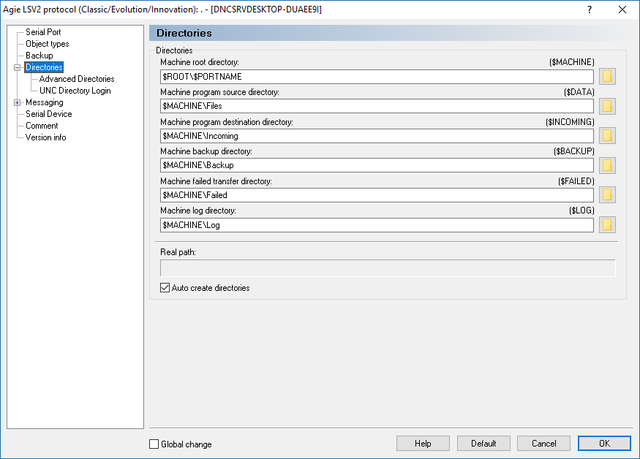
Task: Click the ($INCOMING) variable label
Action: point(570,122)
